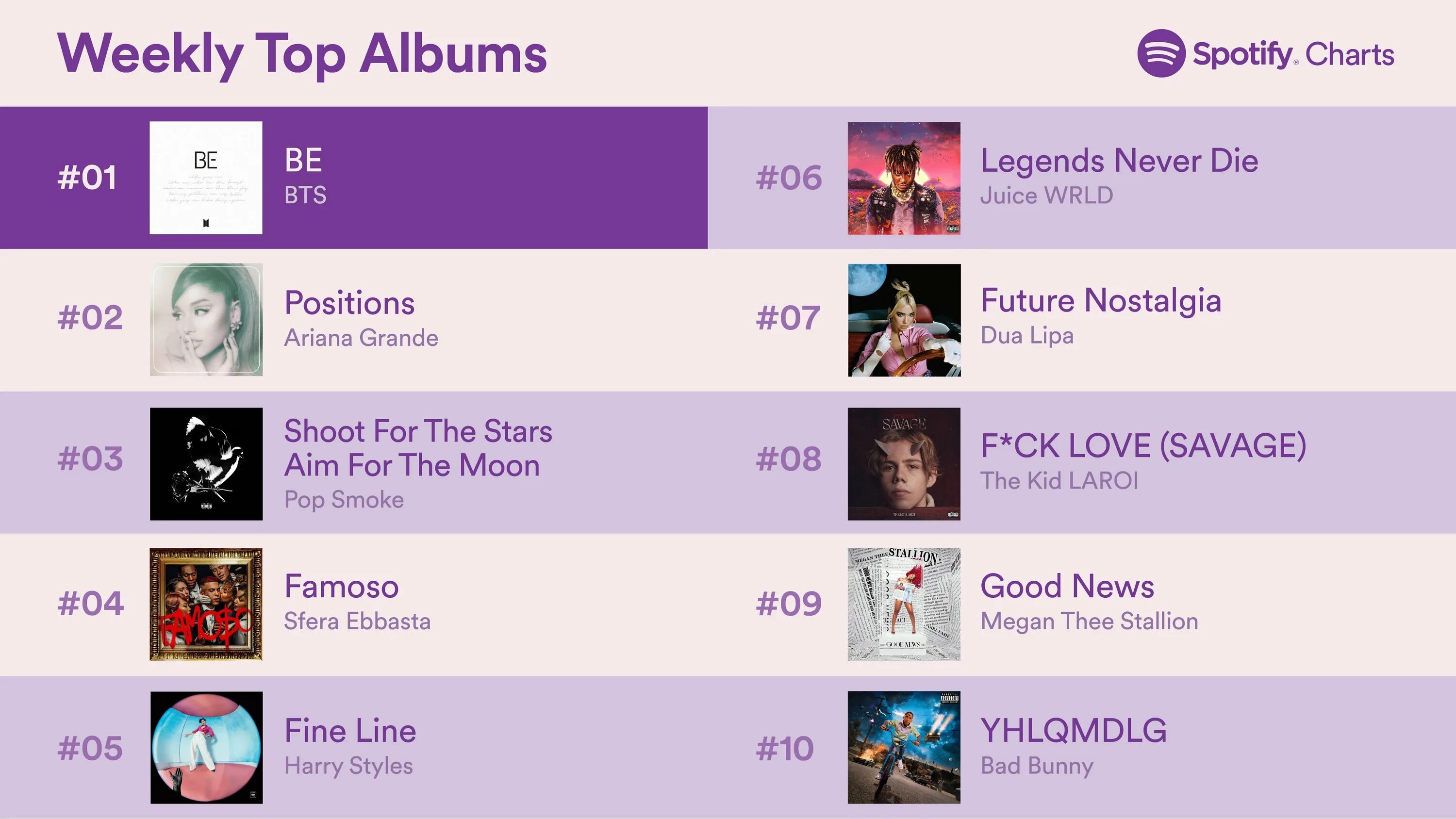Select the Harry Styles artist name
Image resolution: width=1456 pixels, height=819 pixels.
[348, 766]
